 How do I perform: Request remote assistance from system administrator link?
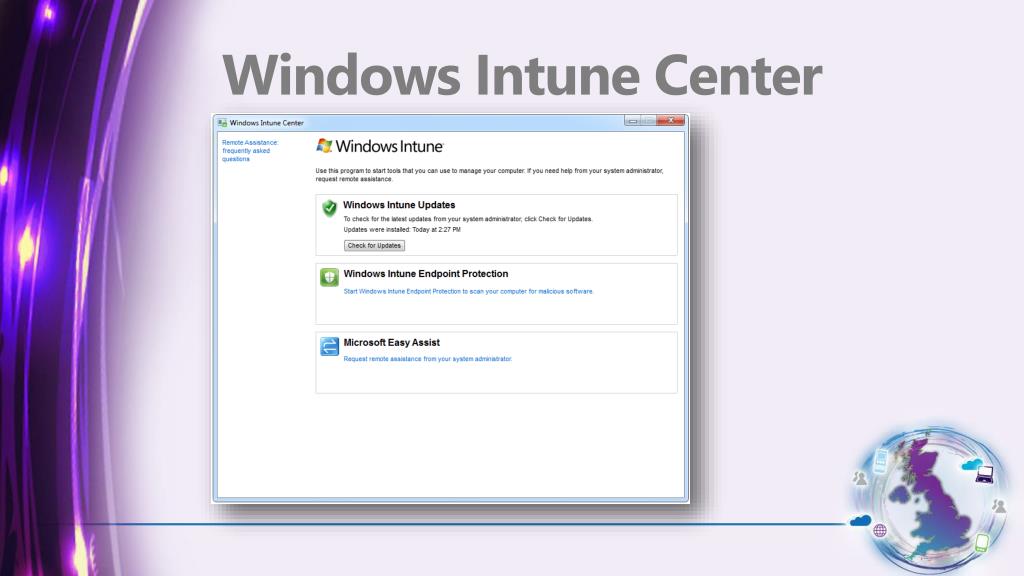(427, 359)
